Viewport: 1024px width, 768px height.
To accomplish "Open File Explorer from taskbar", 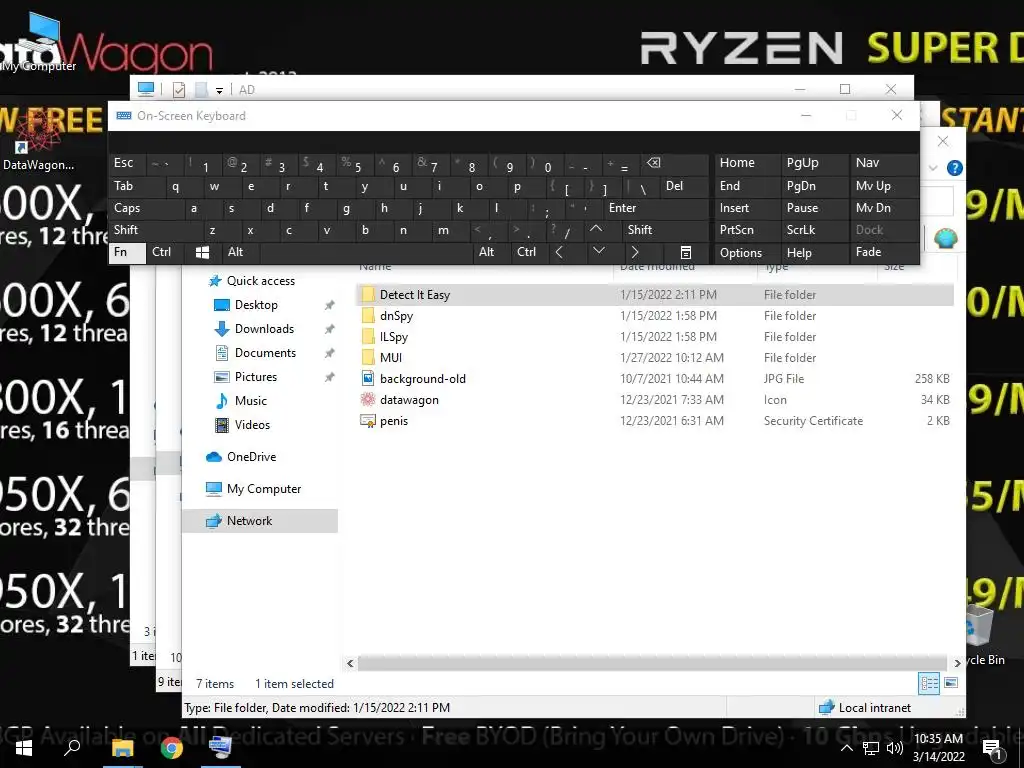I will (x=122, y=748).
